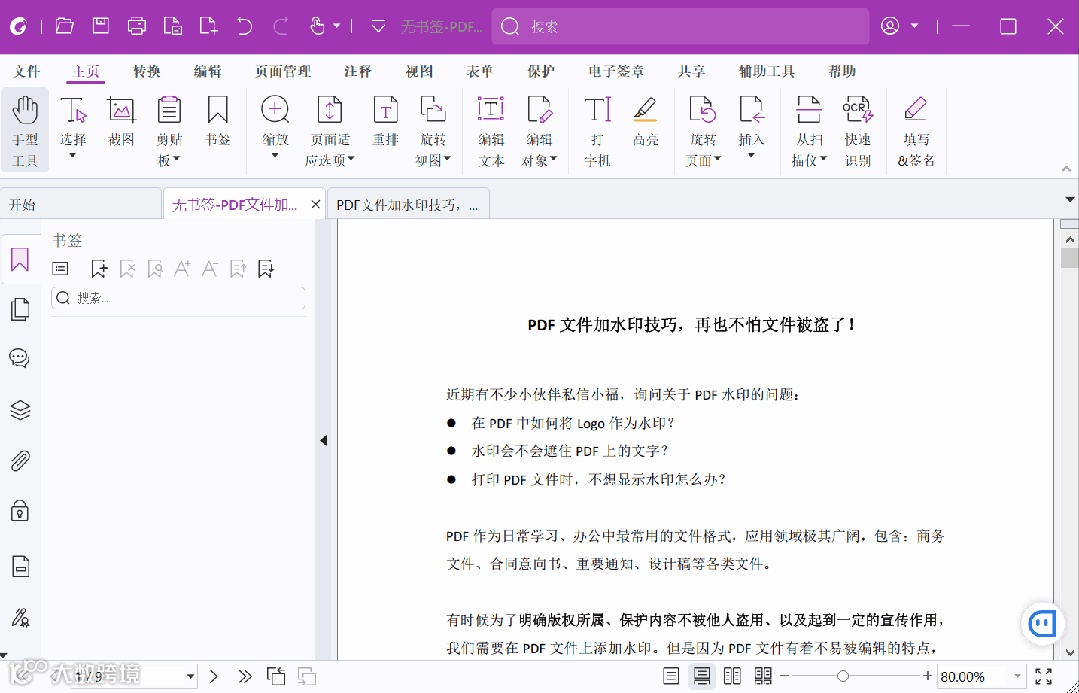This screenshot has width=1079, height=693.
Task: Open the page number dropdown
Action: point(191,676)
